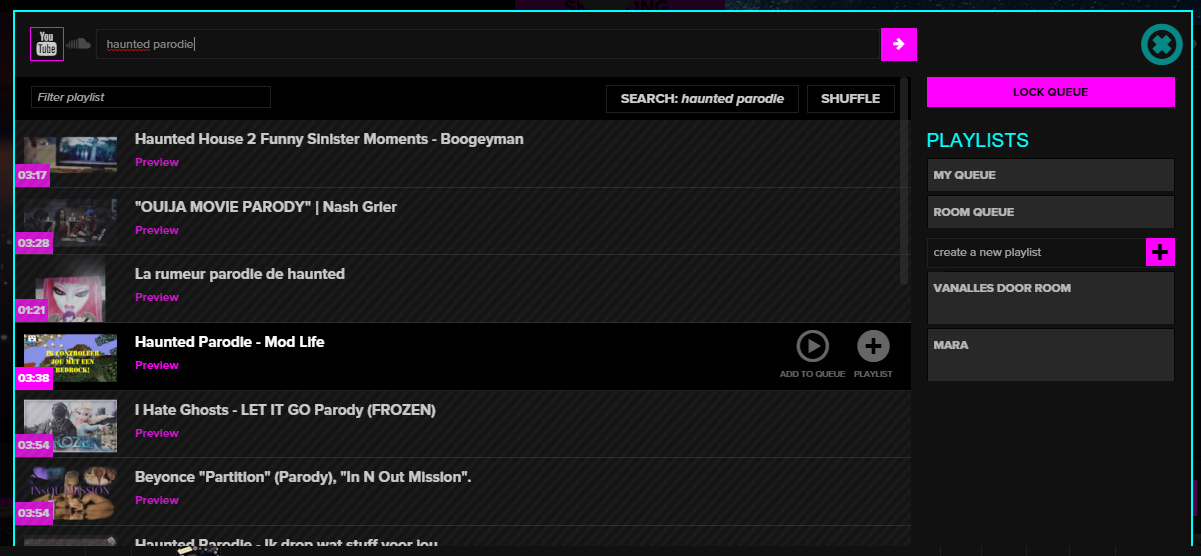Select the MARA playlist

[x=1050, y=355]
